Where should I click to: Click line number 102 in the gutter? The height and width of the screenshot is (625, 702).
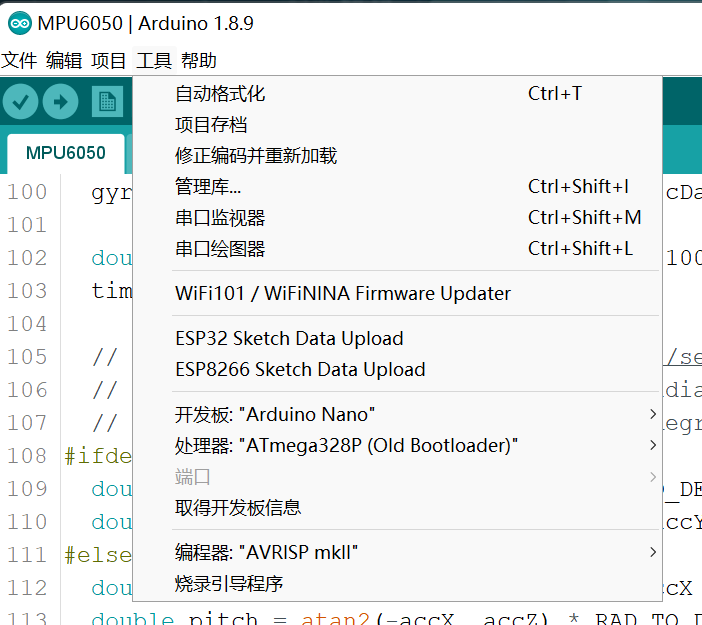click(x=27, y=258)
